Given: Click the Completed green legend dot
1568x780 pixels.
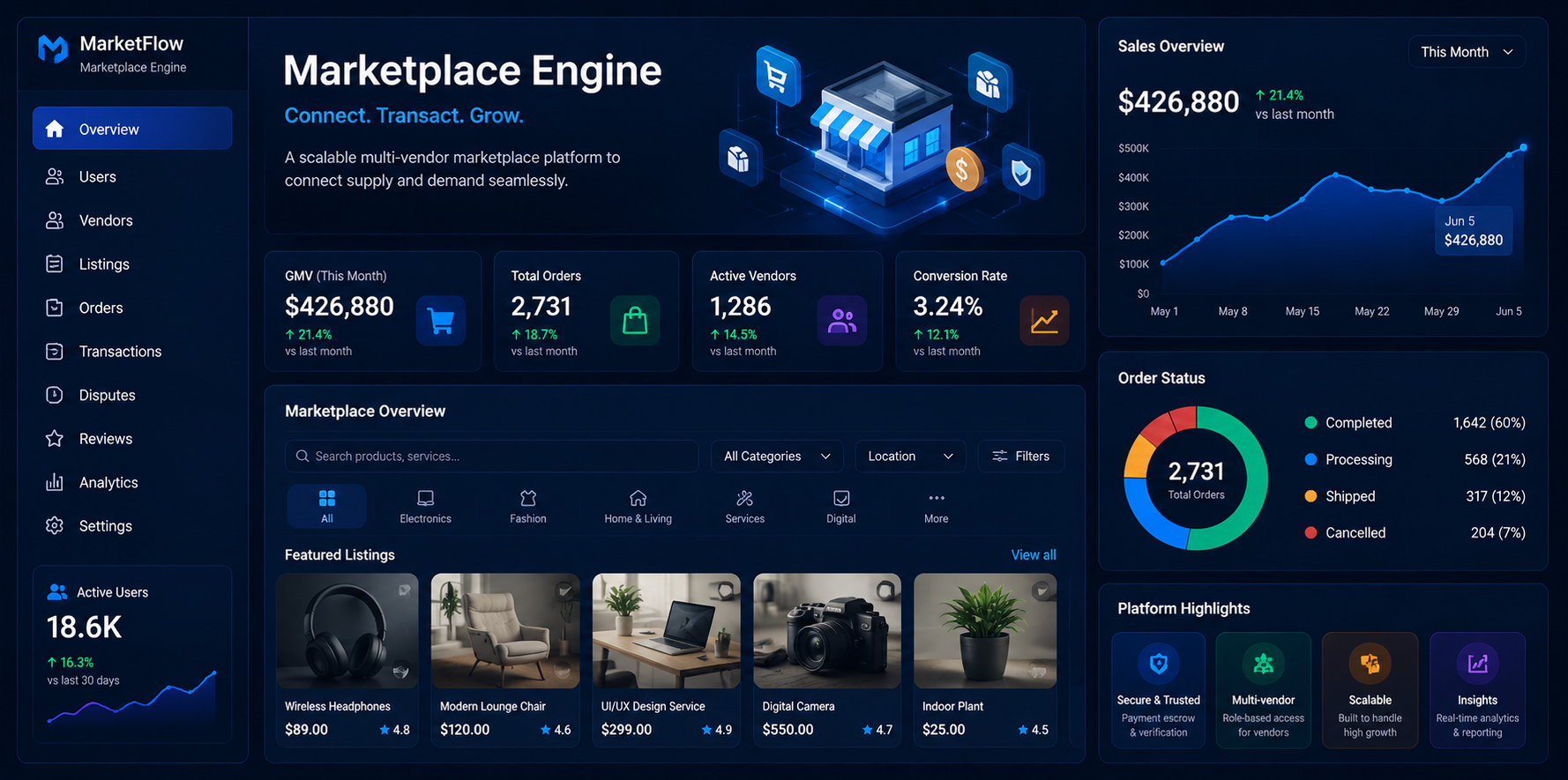Looking at the screenshot, I should tap(1310, 423).
